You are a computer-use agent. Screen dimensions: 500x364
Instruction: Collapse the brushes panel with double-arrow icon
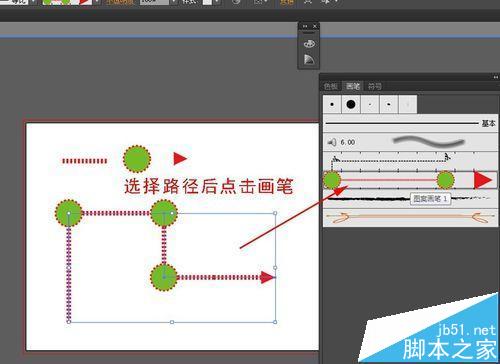tap(496, 77)
